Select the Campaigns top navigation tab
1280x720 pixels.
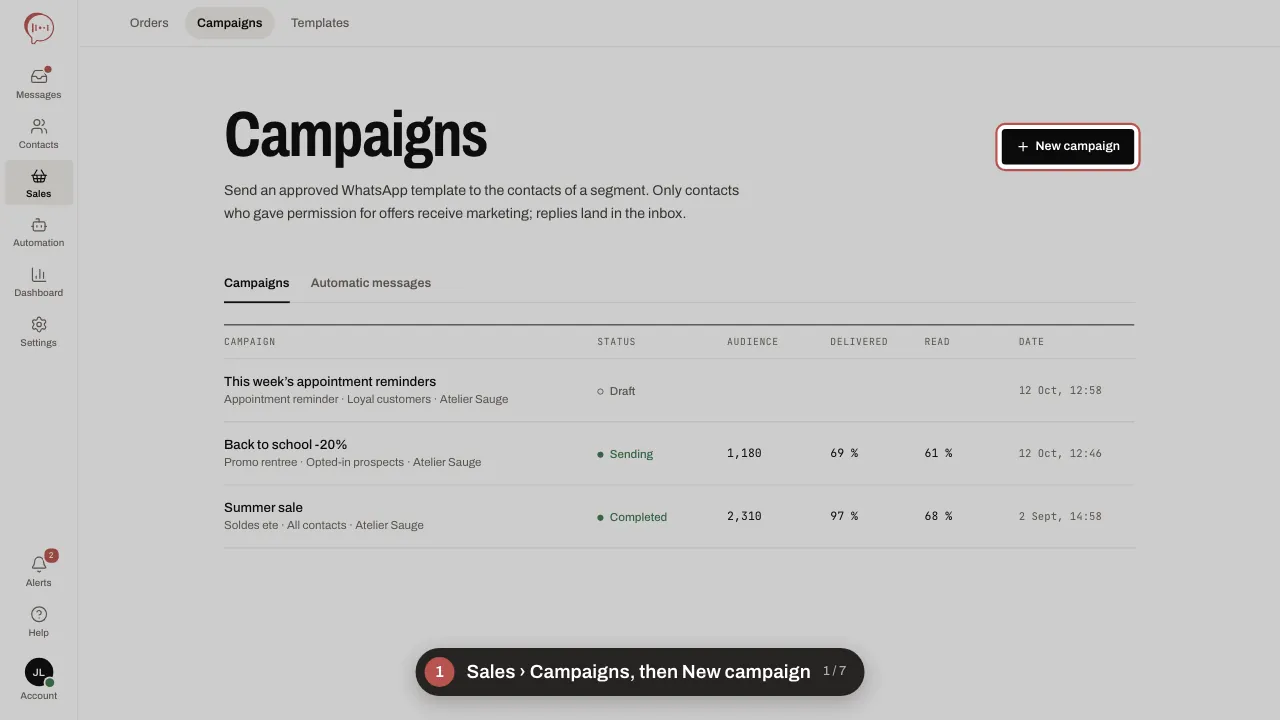pyautogui.click(x=229, y=23)
